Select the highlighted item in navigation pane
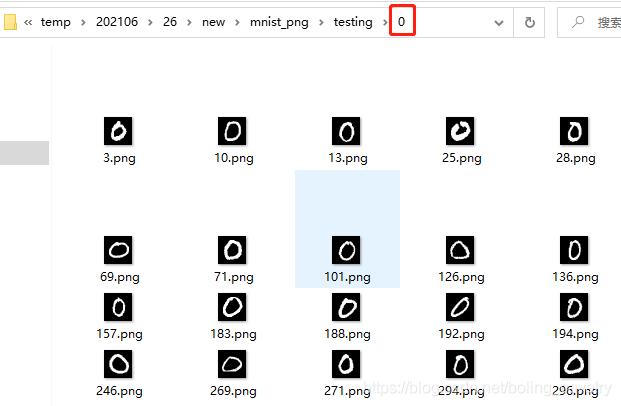The width and height of the screenshot is (621, 406). point(25,153)
